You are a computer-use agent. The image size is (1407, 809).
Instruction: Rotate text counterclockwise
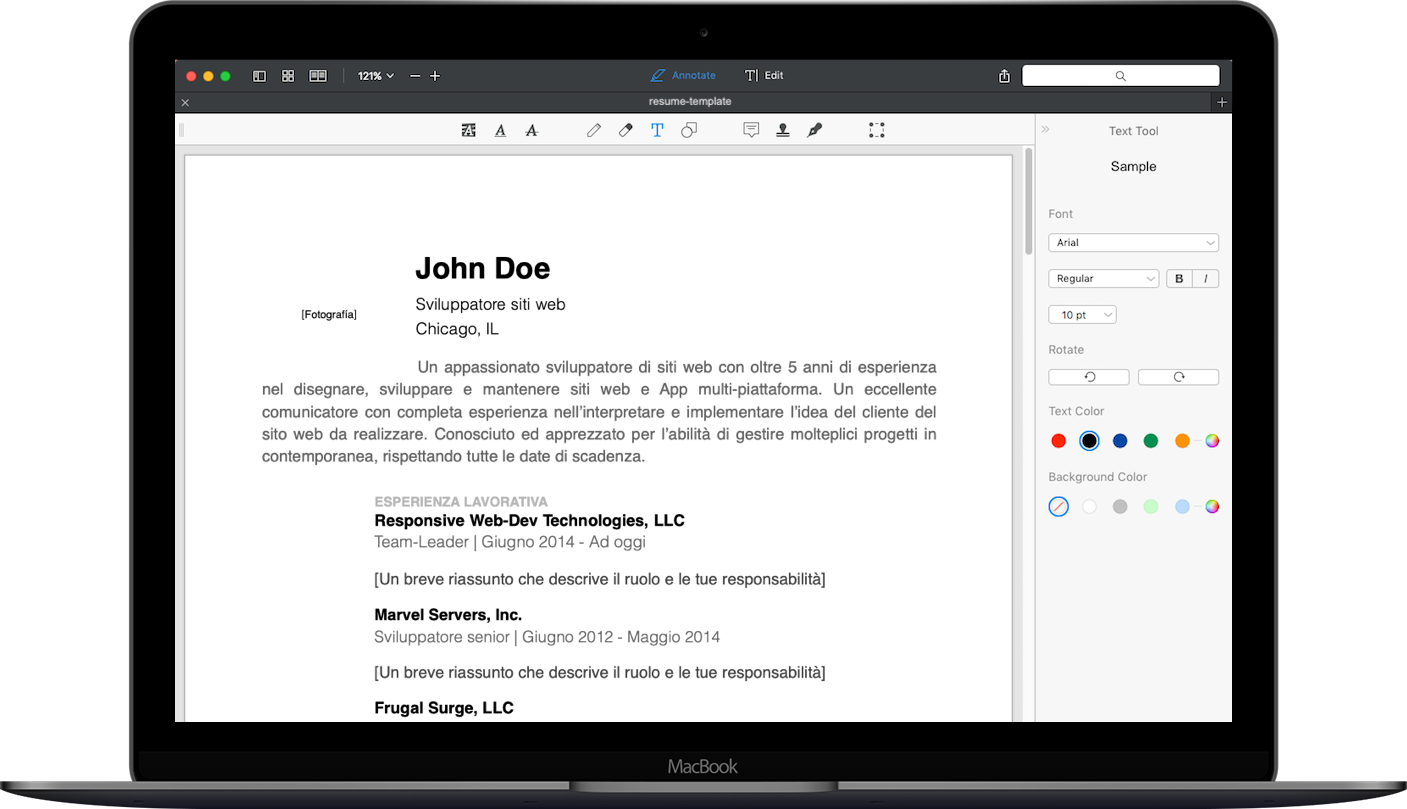click(1089, 377)
